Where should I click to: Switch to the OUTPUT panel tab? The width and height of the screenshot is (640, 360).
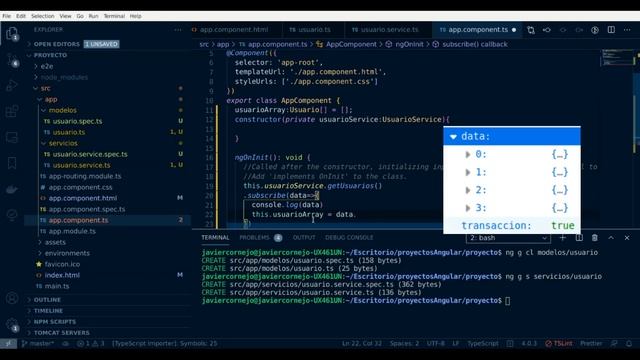304,238
